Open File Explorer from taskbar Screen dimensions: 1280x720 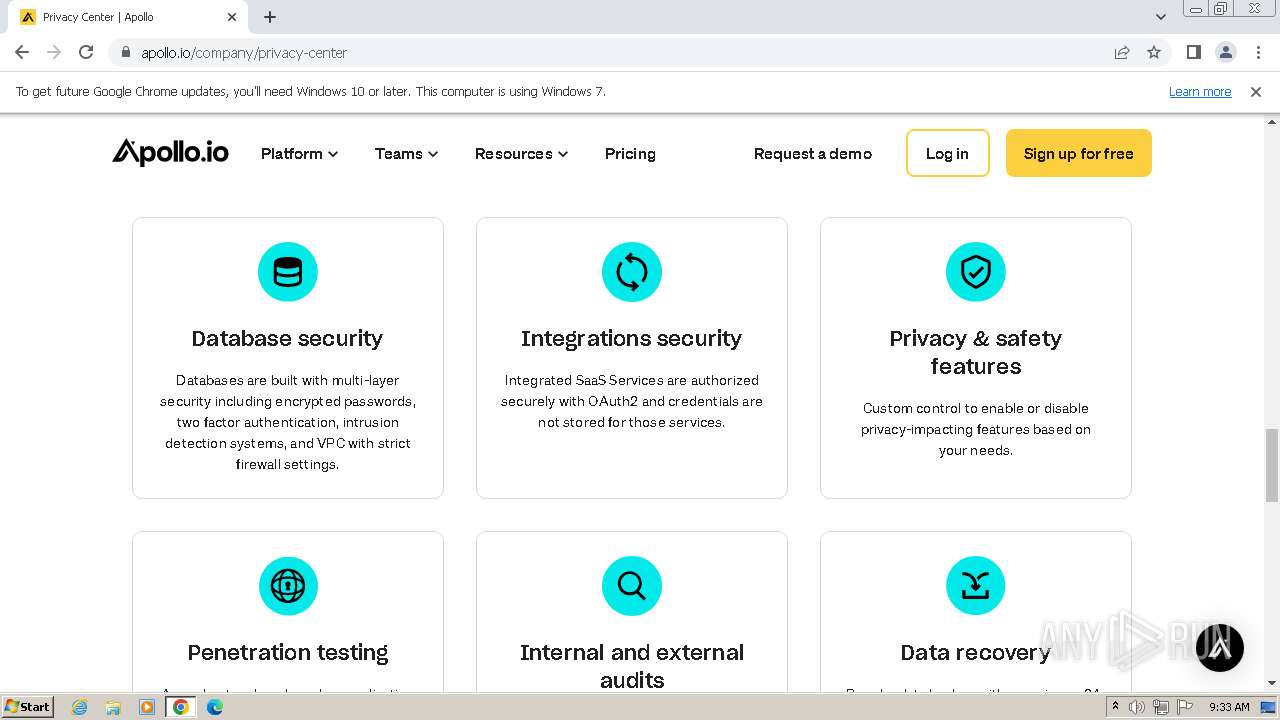tap(113, 707)
